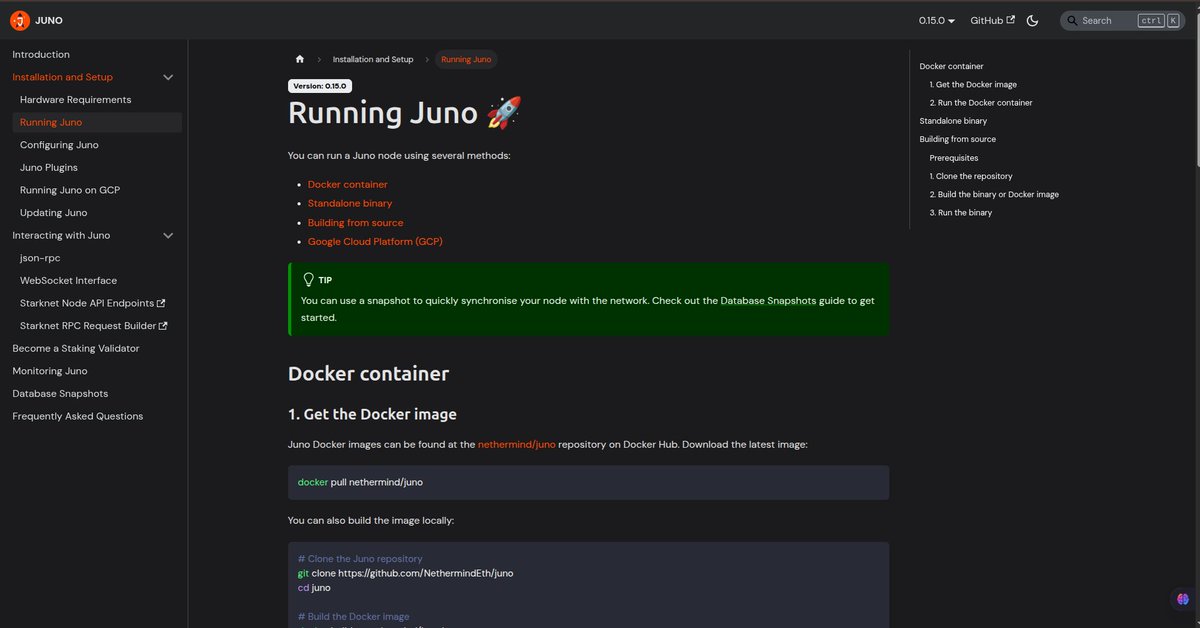Jump to 1. Clone the repository TOC entry
The width and height of the screenshot is (1200, 628).
[x=971, y=176]
